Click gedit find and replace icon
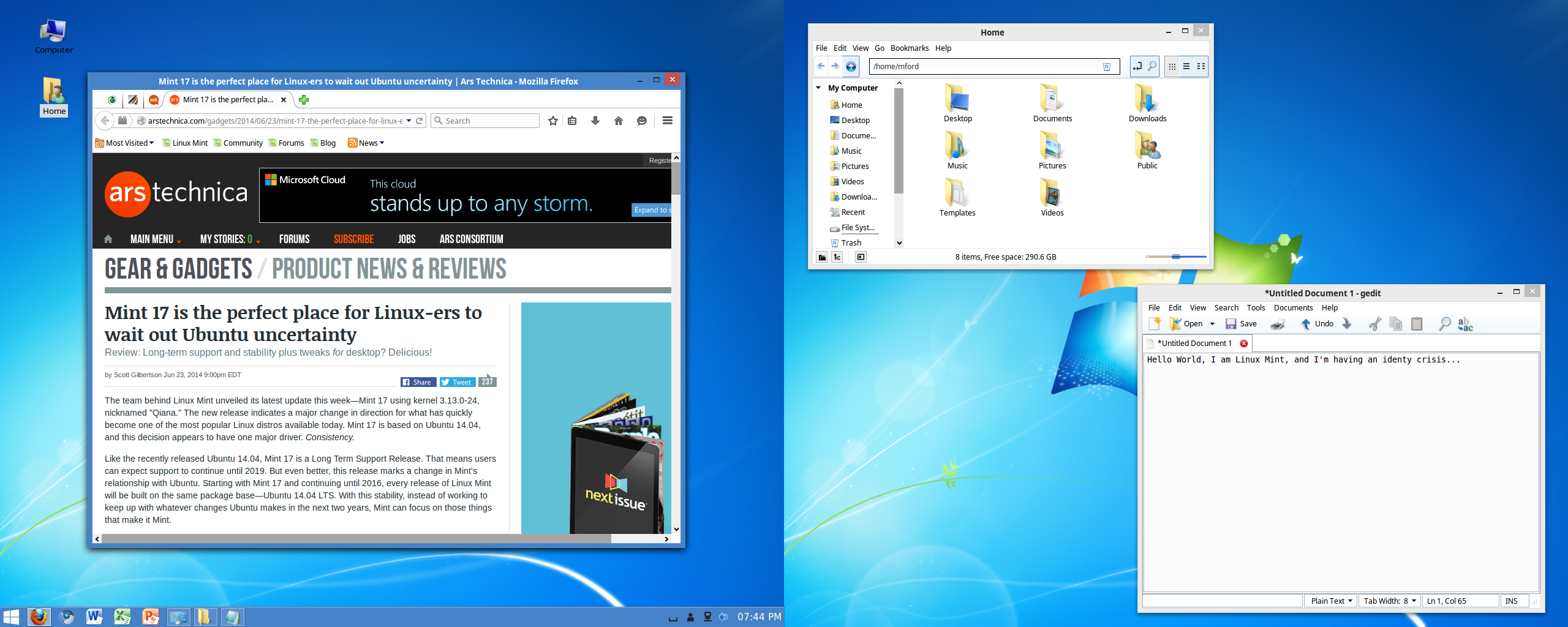This screenshot has width=1568, height=627. coord(1465,324)
